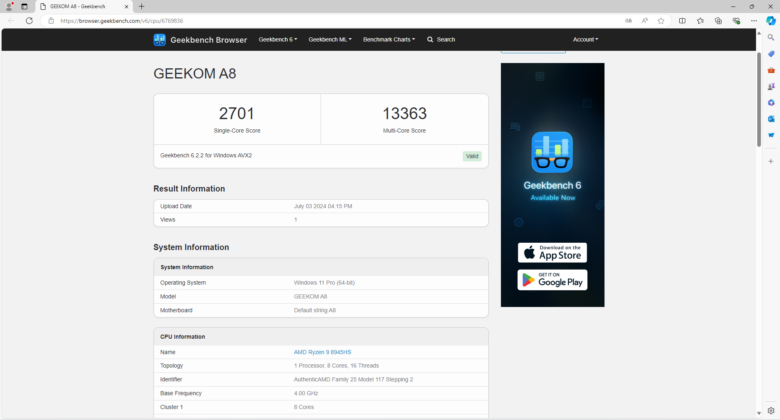Viewport: 780px width, 420px height.
Task: Click the browser address bar URL
Action: coord(121,21)
